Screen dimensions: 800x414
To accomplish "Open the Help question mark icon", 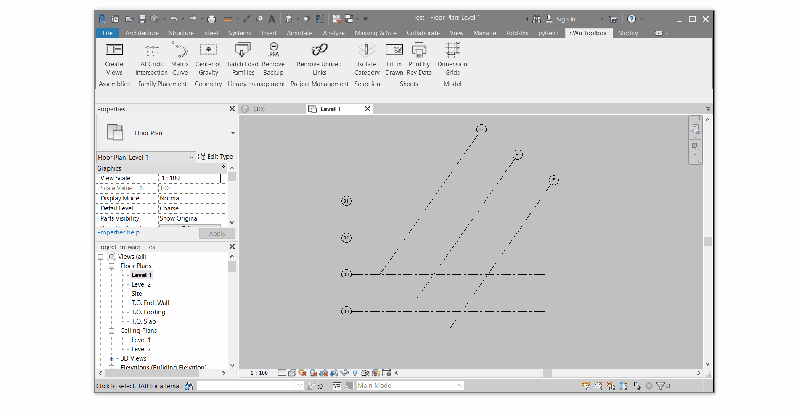I will point(632,19).
